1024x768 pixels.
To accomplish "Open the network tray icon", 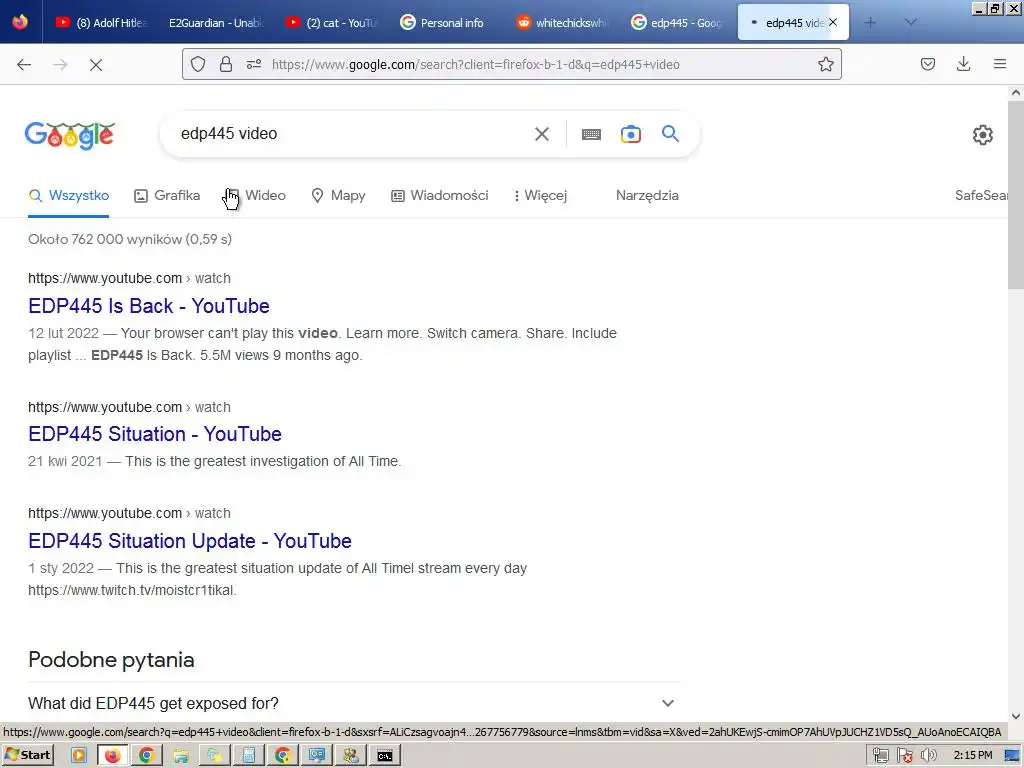I will click(x=880, y=756).
